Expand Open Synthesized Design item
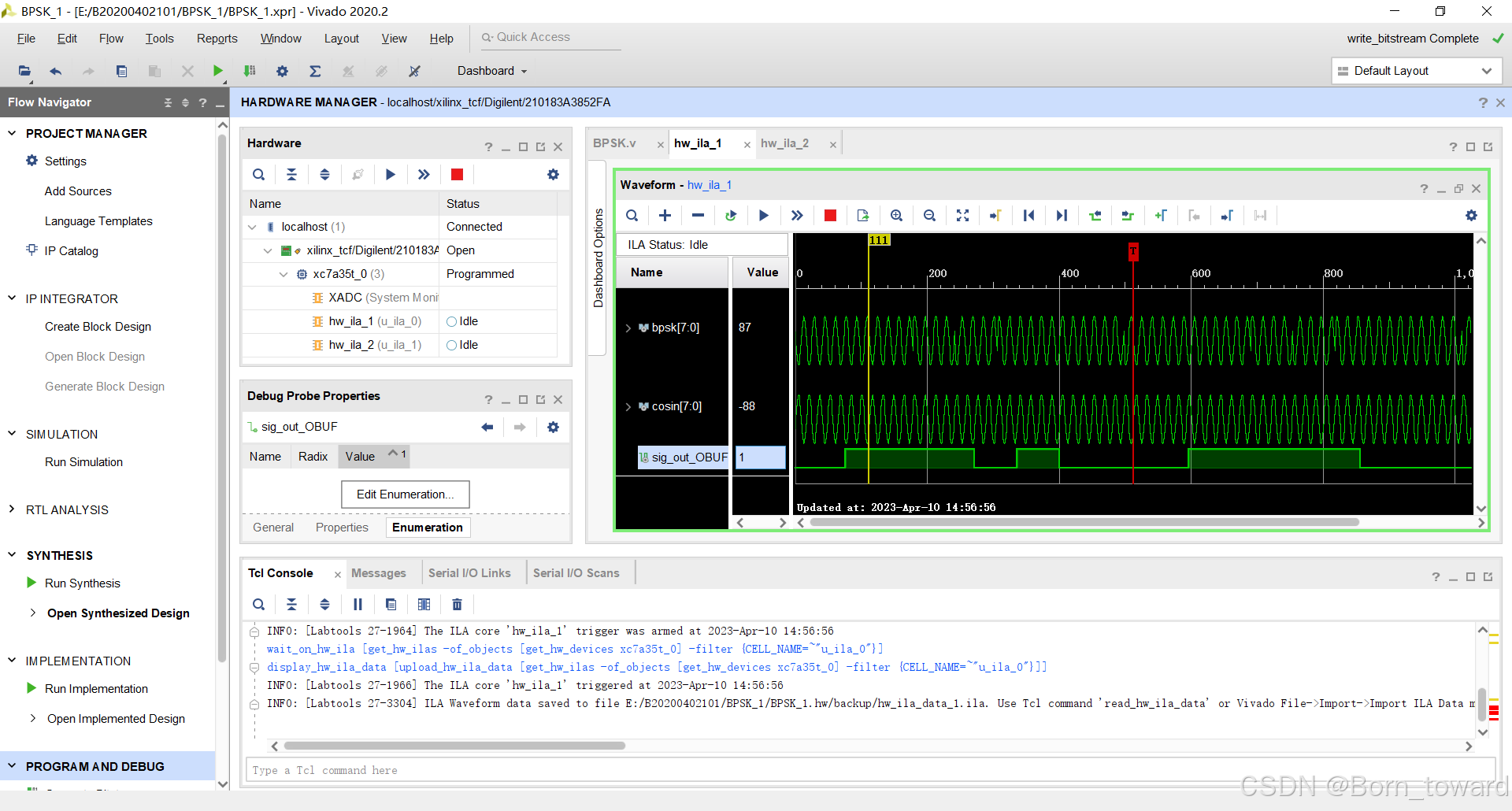1512x811 pixels. pyautogui.click(x=32, y=613)
